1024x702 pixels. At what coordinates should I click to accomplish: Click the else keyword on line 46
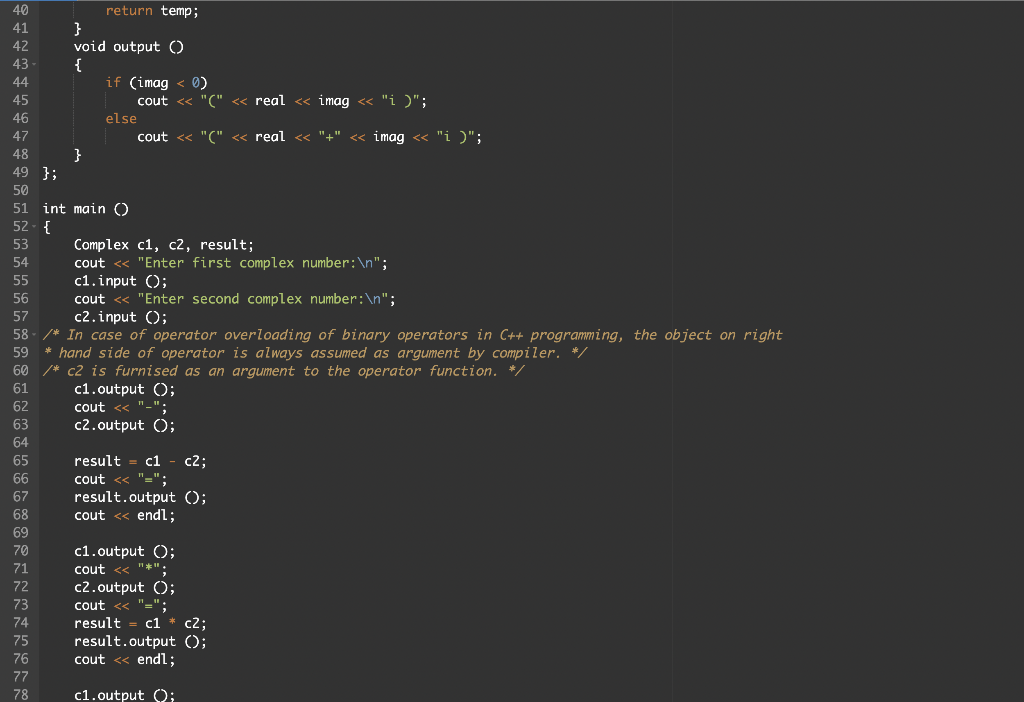[120, 118]
